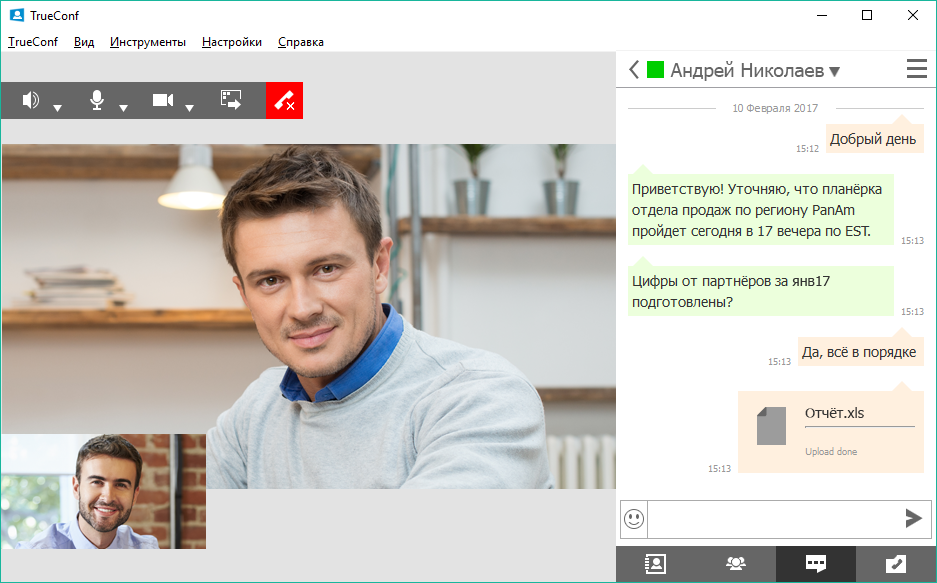Mute the microphone

pos(97,100)
